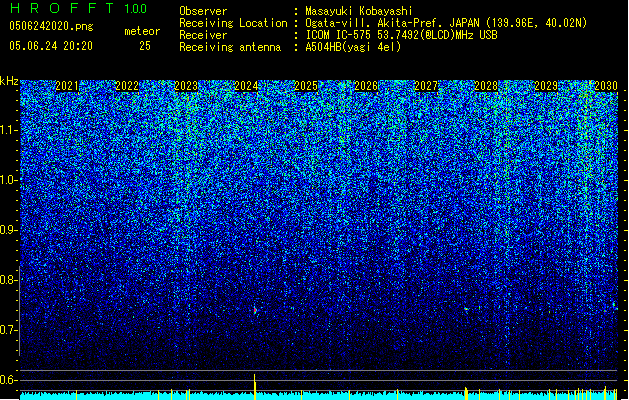The image size is (629, 400).
Task: Click the red meteor echo near 2024
Action: tap(255, 311)
